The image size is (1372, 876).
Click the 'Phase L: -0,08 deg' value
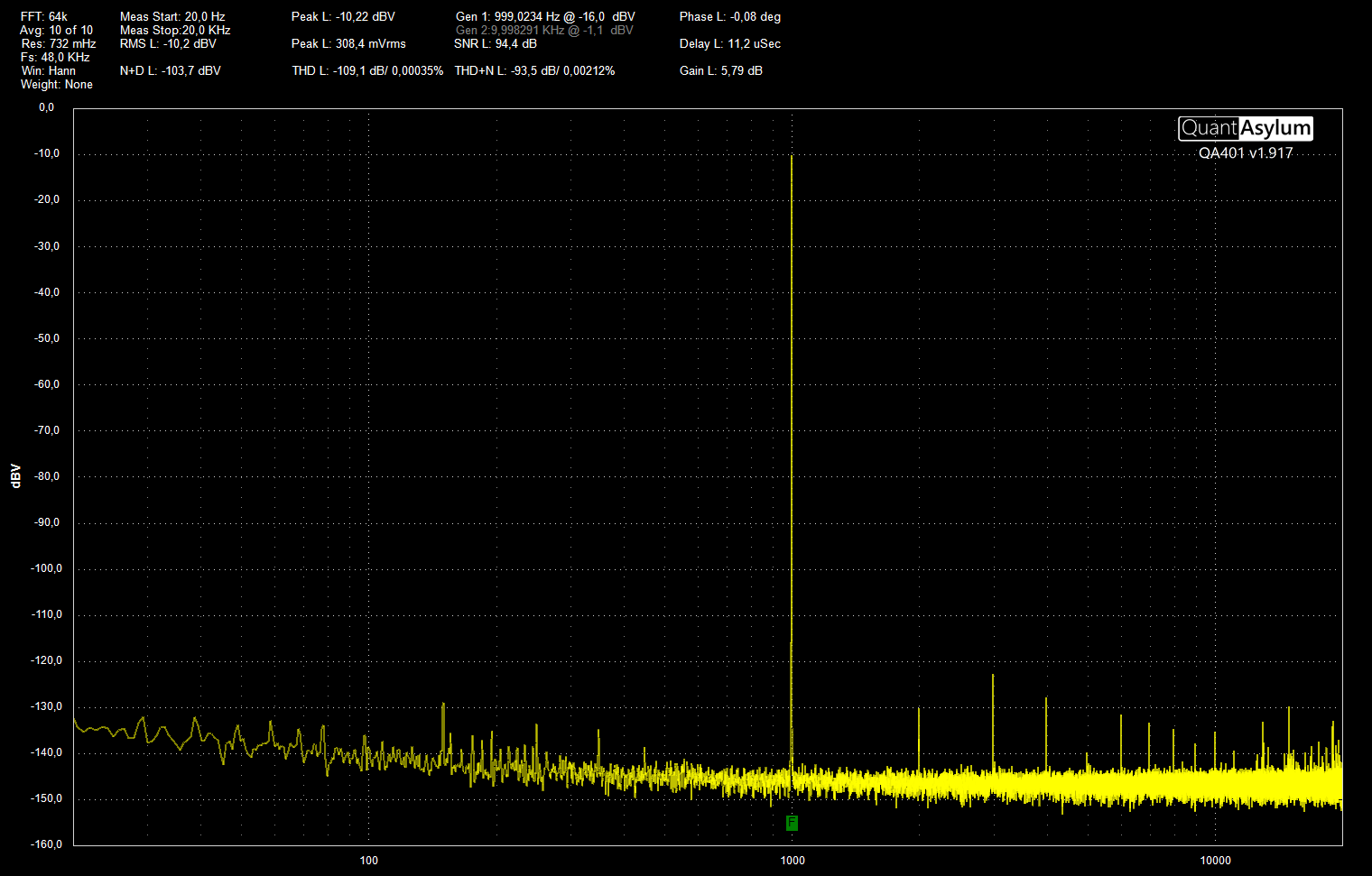coord(730,16)
